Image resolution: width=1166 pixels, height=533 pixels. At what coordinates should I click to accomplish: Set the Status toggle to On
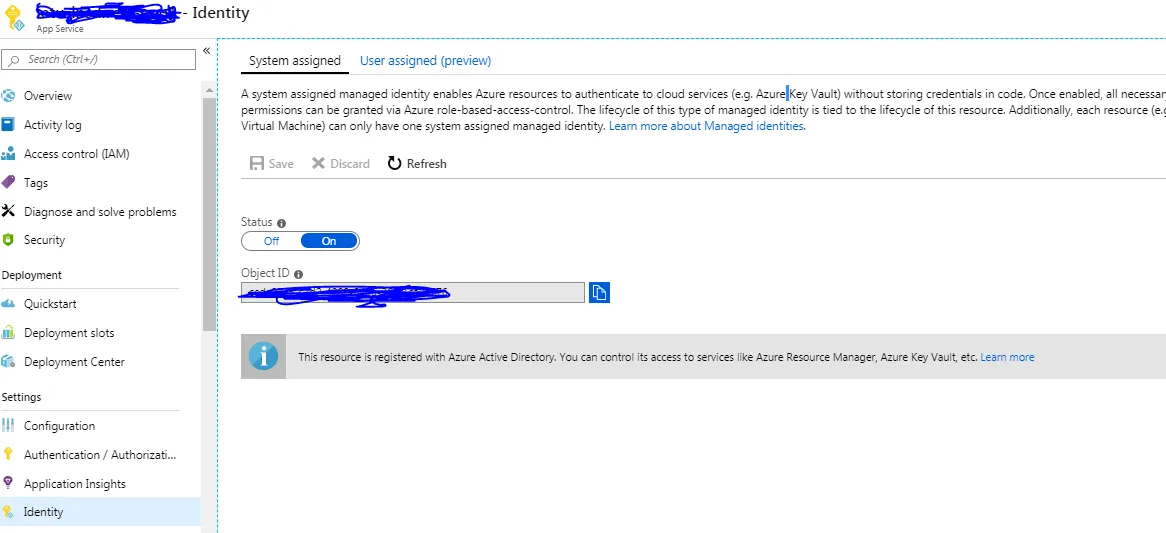329,241
